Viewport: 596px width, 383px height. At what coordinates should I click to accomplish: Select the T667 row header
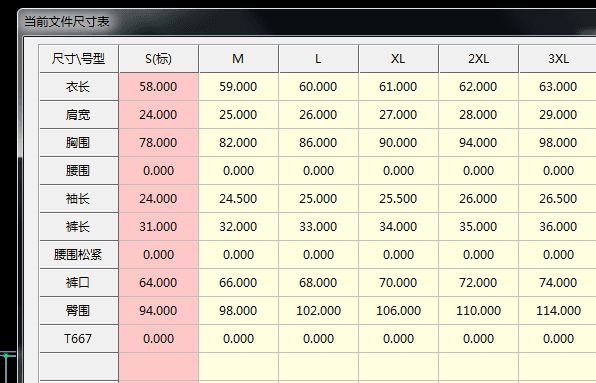click(x=79, y=339)
